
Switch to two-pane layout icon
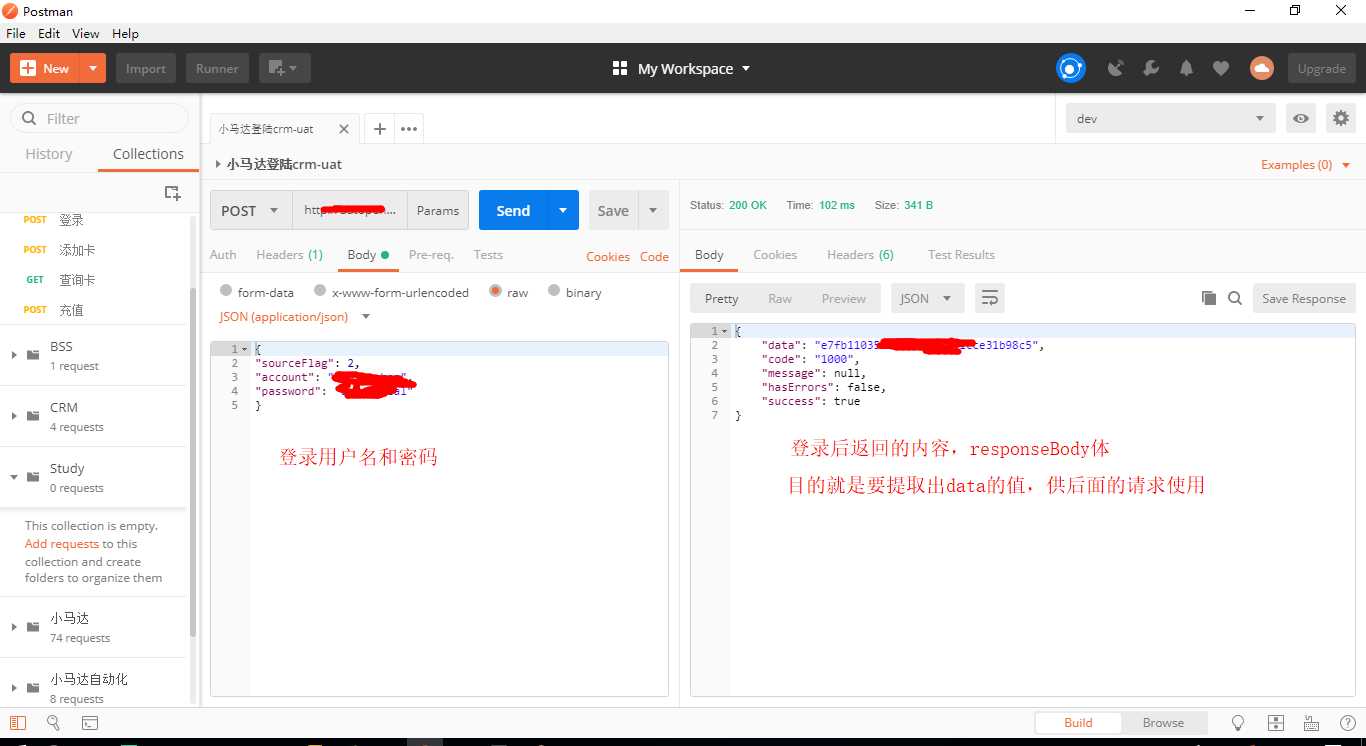point(1275,722)
